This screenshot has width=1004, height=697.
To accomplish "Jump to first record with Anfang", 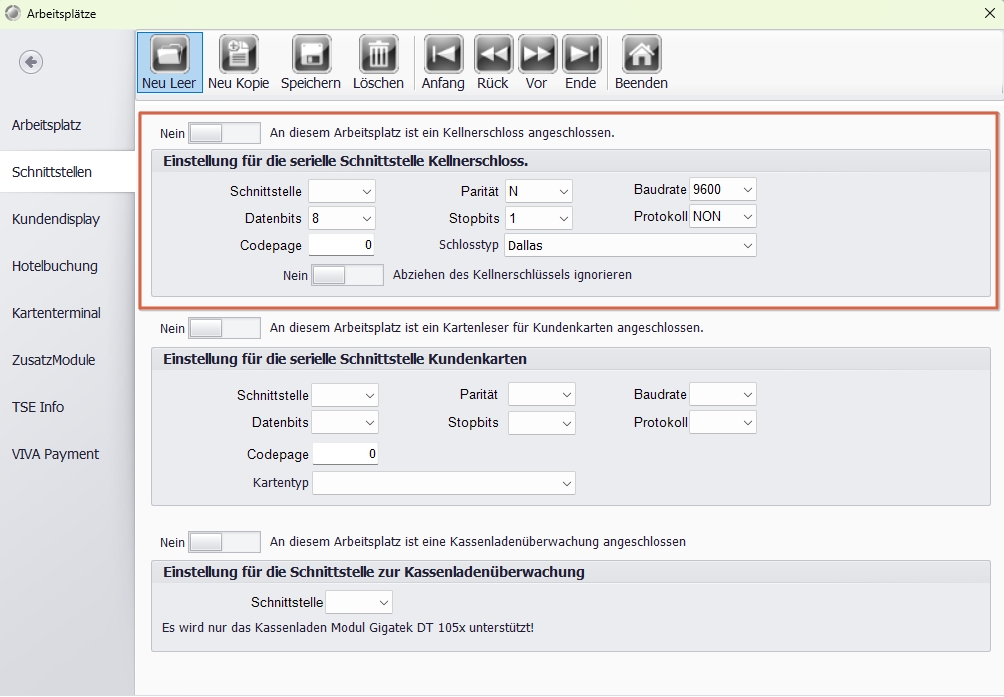I will 443,62.
